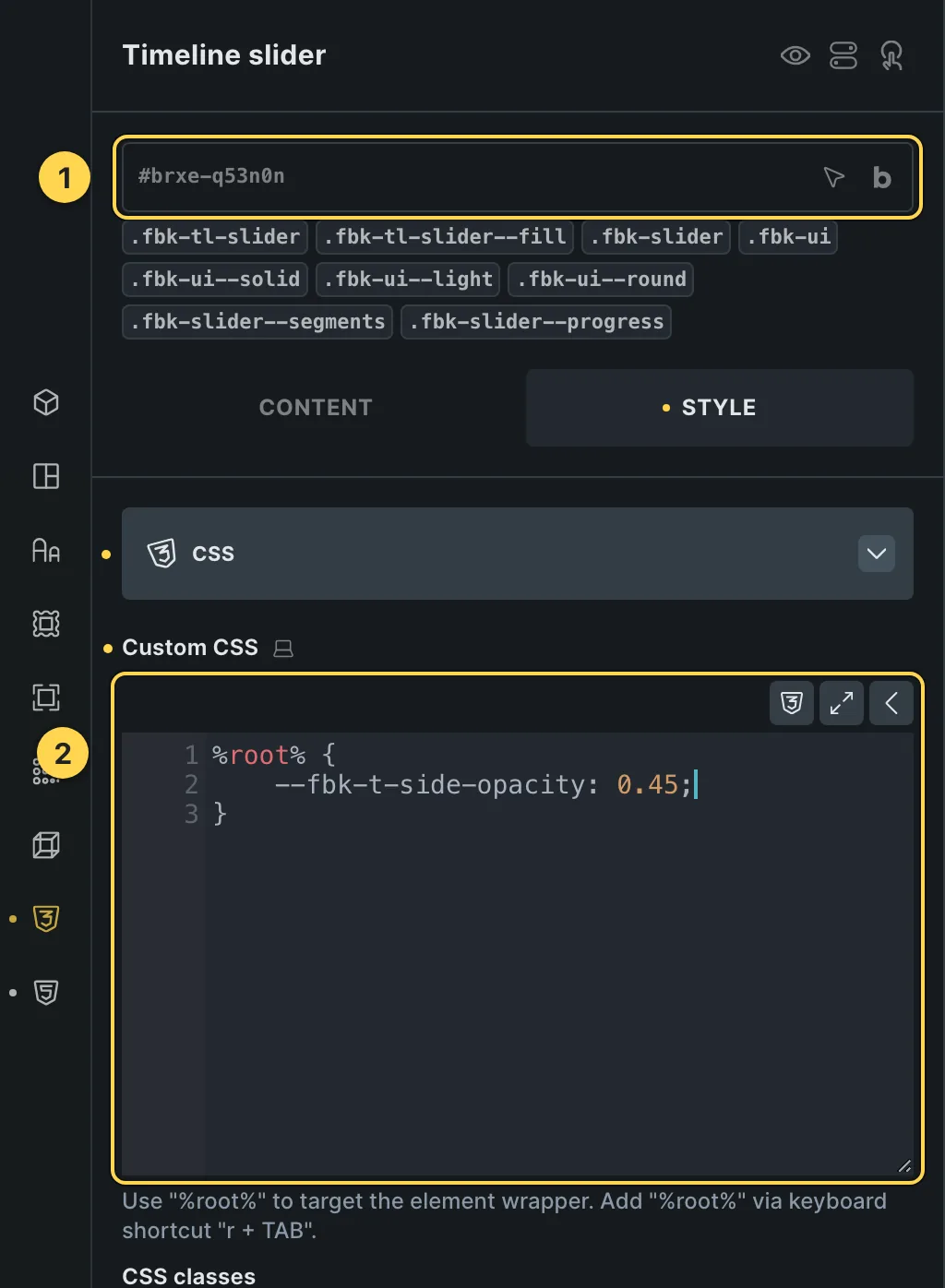Select the .fbk-ui--light class chip

click(408, 280)
